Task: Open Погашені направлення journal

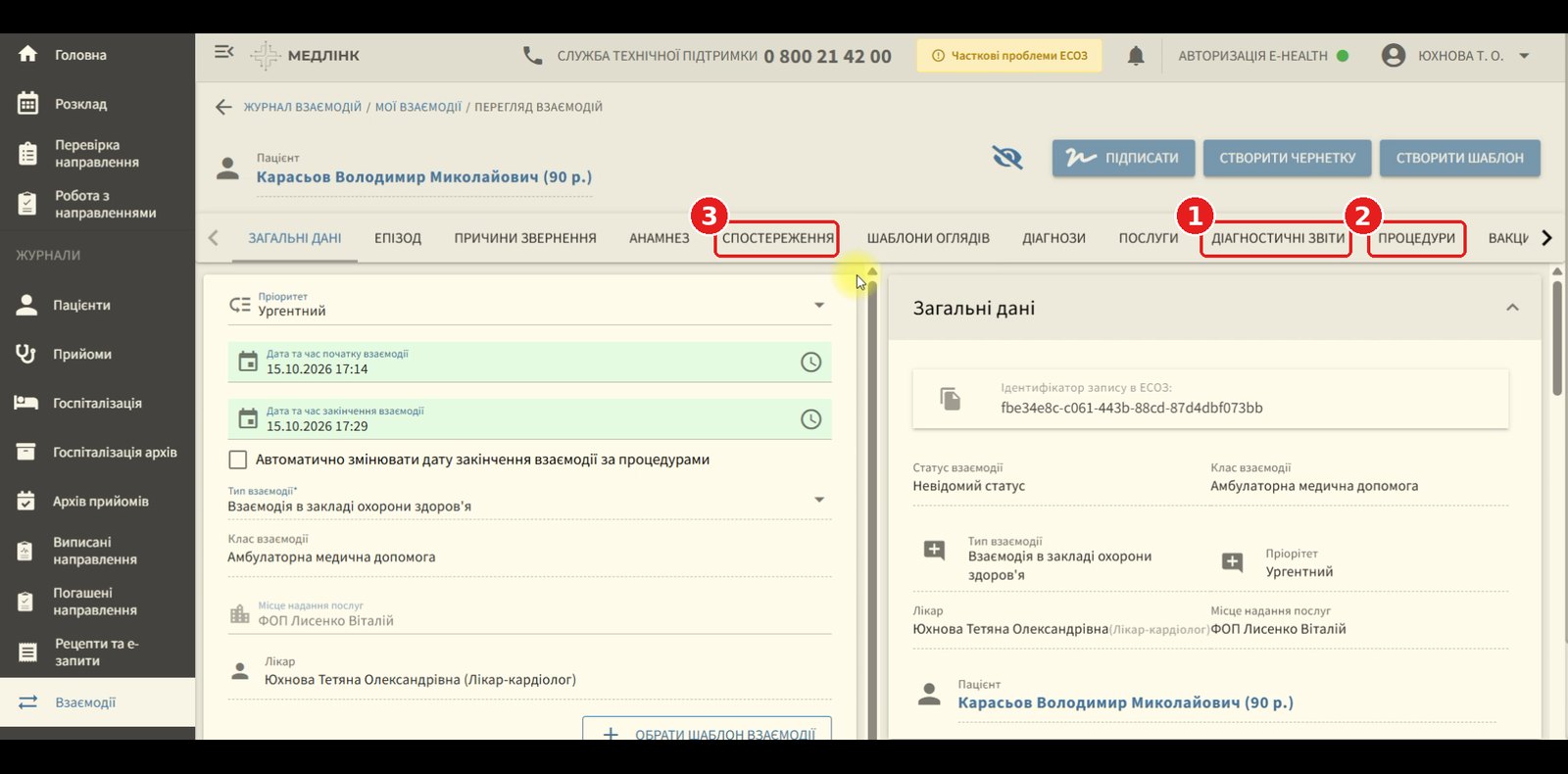Action: pos(97,602)
